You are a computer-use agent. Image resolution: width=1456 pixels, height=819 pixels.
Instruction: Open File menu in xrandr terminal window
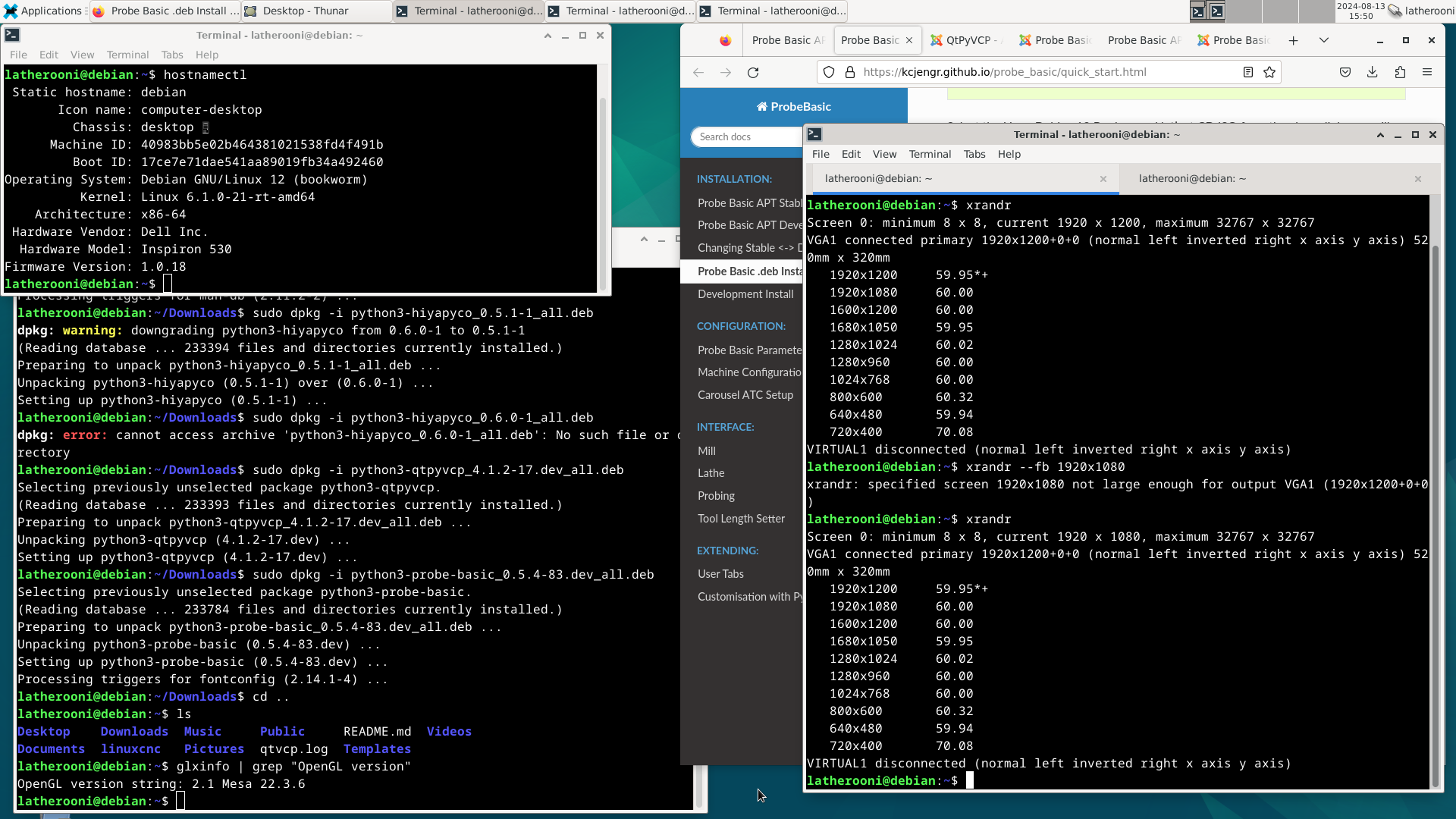pyautogui.click(x=821, y=154)
